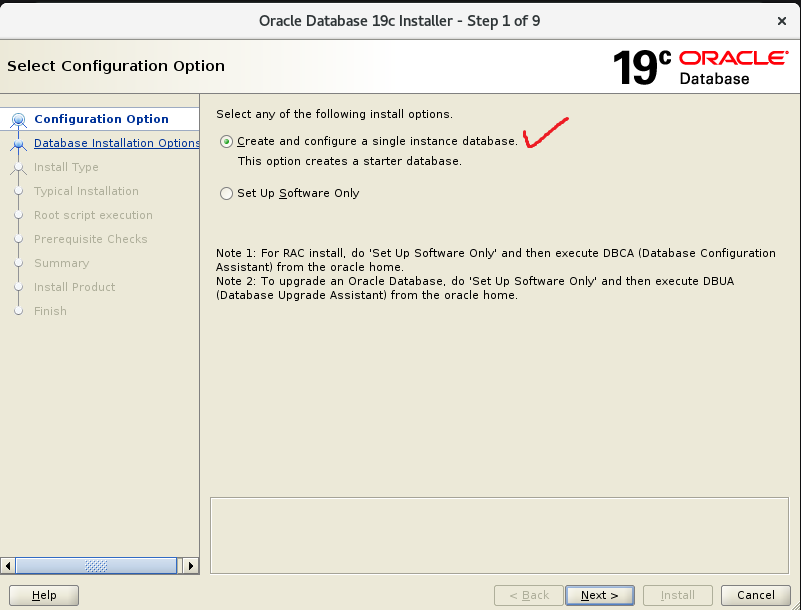This screenshot has height=610, width=801.
Task: Click Prerequisite Checks step
Action: pyautogui.click(x=90, y=239)
